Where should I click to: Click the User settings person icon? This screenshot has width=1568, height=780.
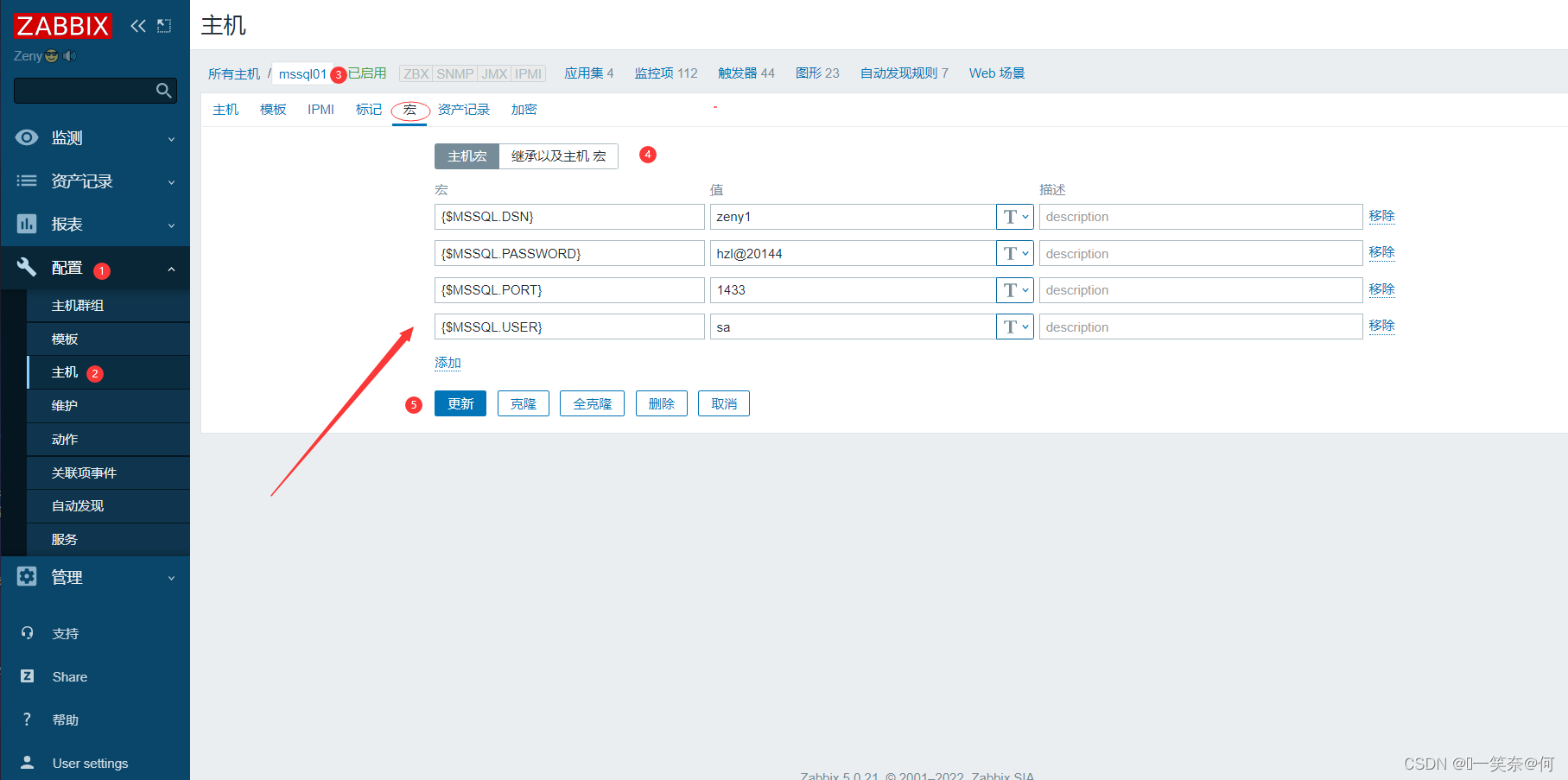(27, 763)
